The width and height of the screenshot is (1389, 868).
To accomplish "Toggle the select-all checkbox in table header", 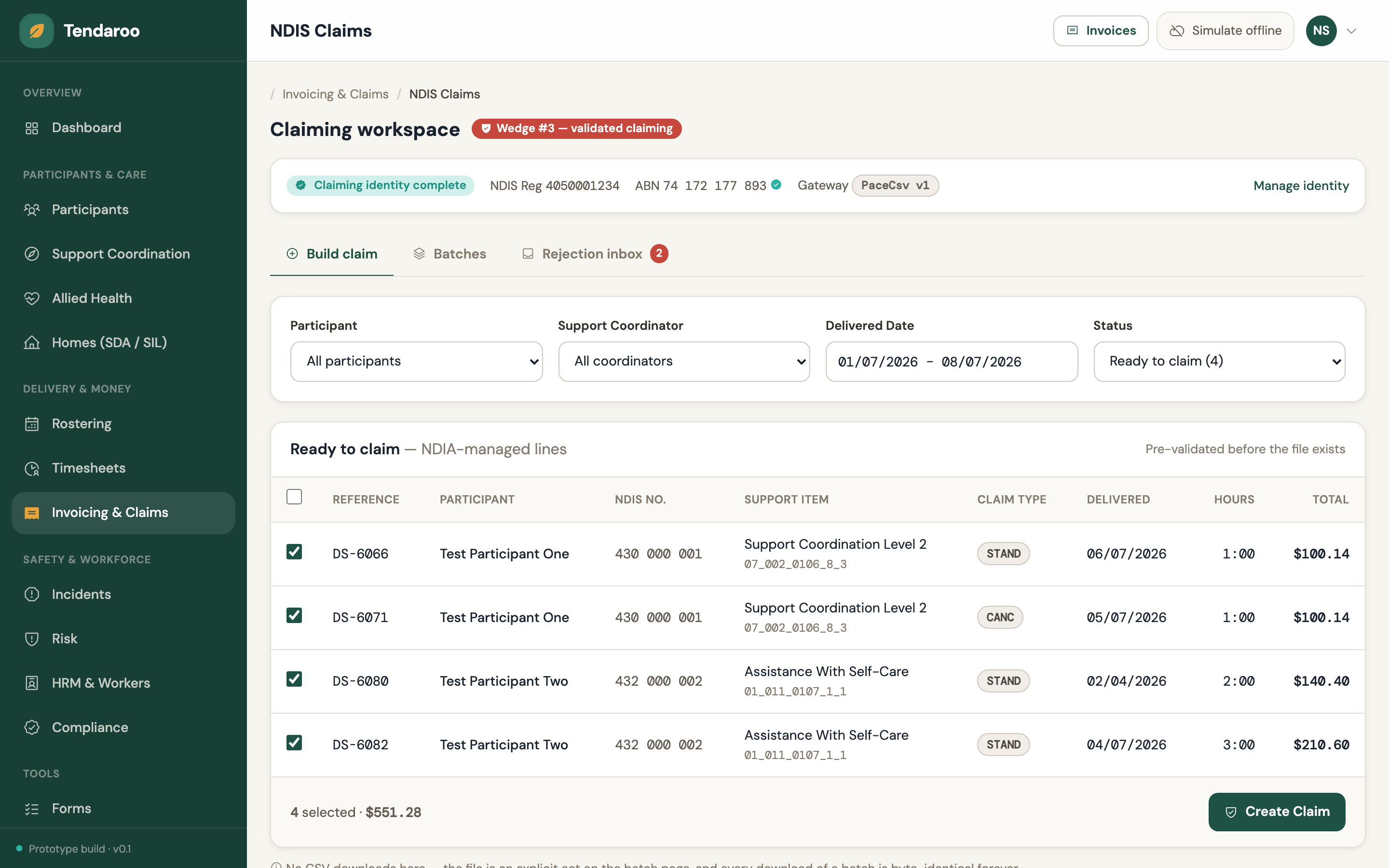I will (294, 497).
